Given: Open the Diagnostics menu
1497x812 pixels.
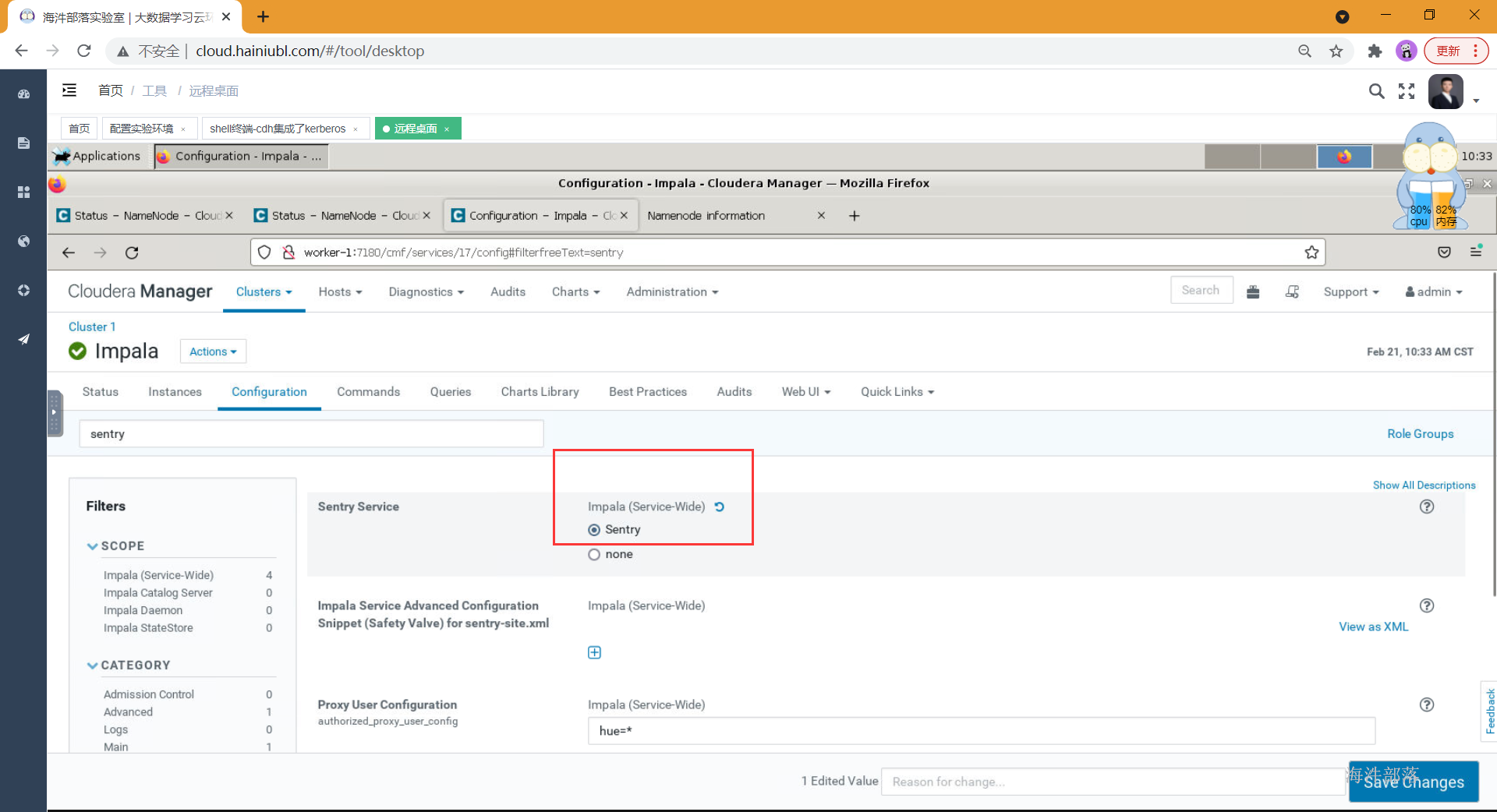Looking at the screenshot, I should pos(426,291).
